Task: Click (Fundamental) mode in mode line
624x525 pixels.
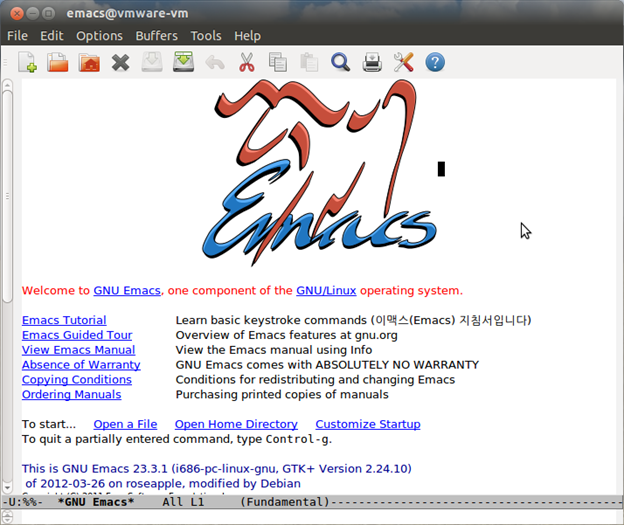Action: (285, 502)
